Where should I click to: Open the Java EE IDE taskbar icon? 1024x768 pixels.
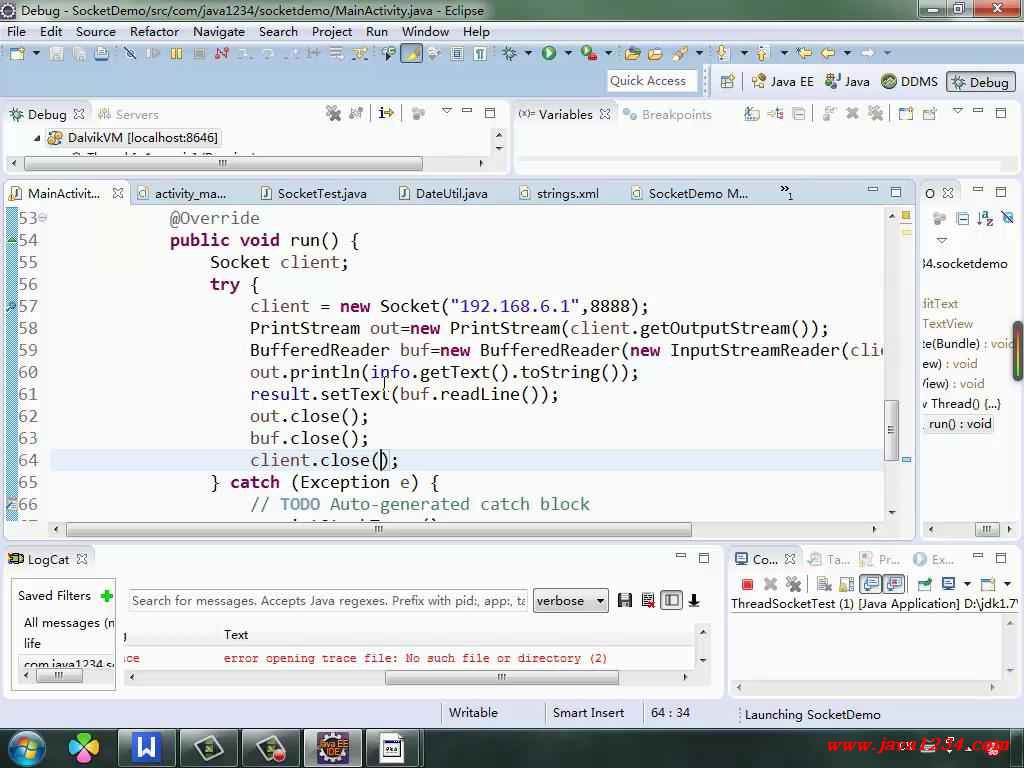tap(332, 747)
